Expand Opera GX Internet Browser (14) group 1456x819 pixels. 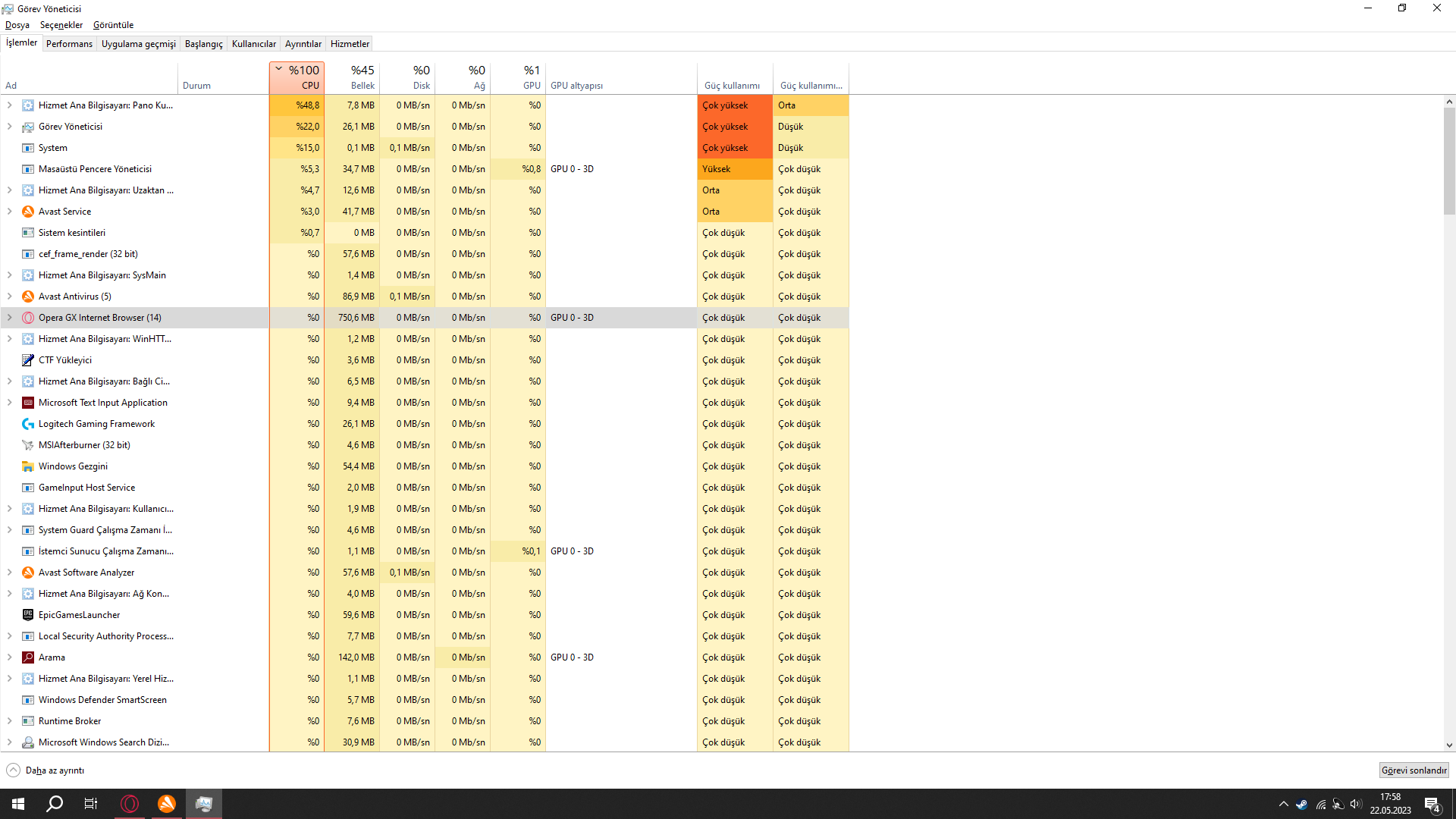click(10, 318)
